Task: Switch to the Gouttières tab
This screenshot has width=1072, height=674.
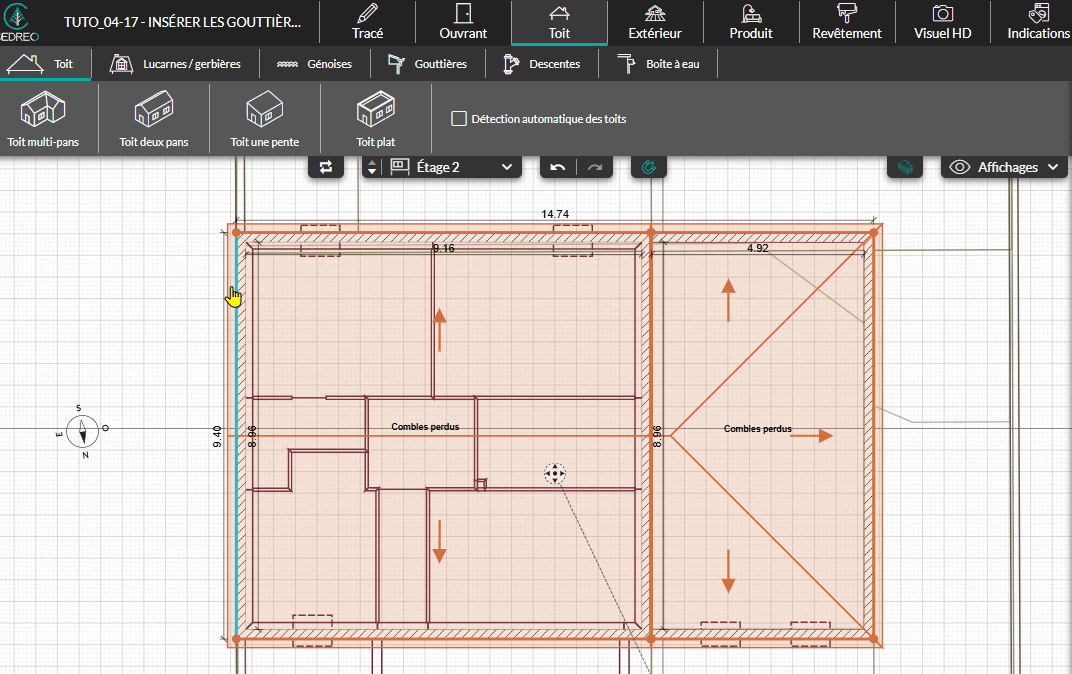Action: 427,64
